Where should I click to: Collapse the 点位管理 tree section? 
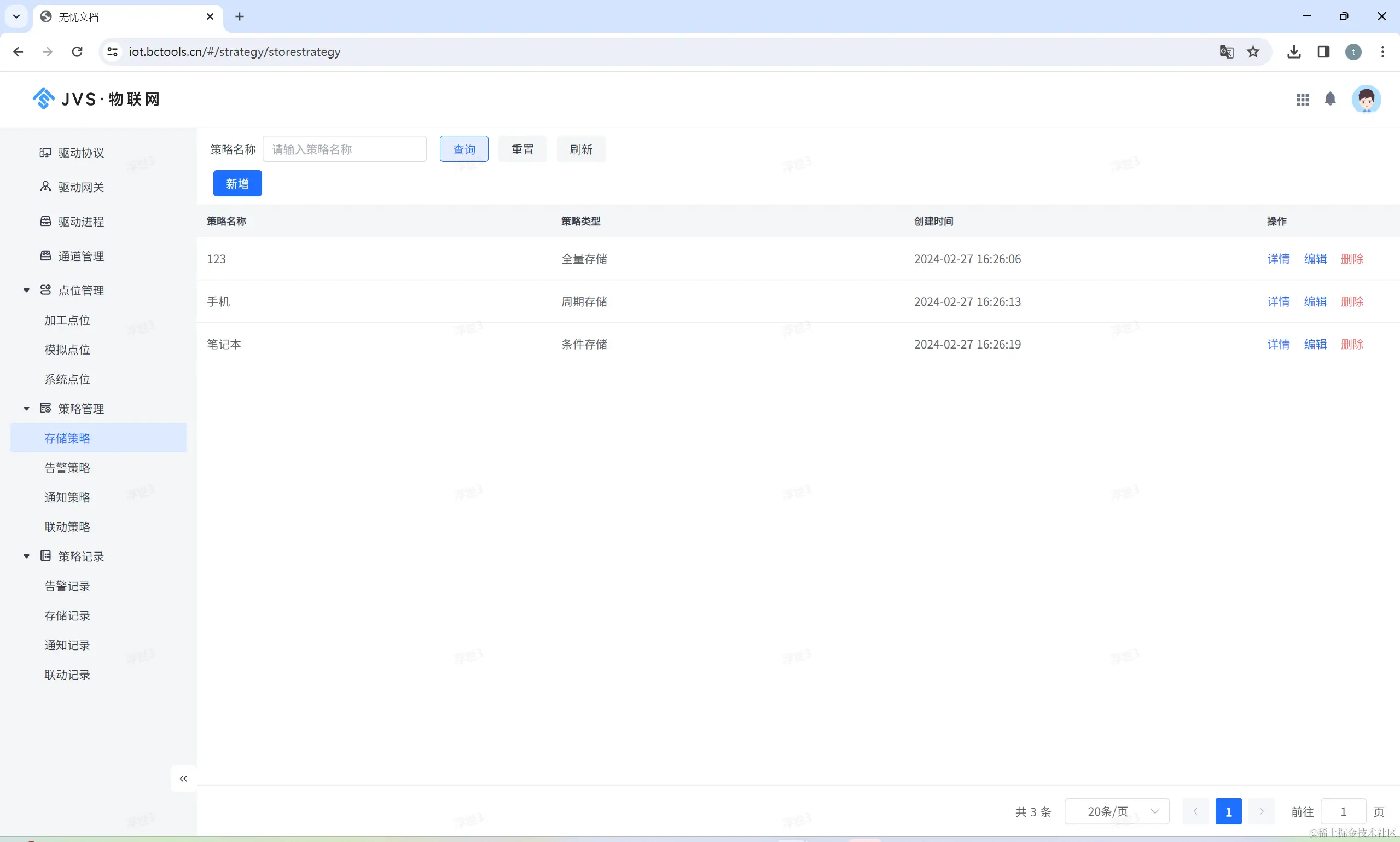click(26, 291)
